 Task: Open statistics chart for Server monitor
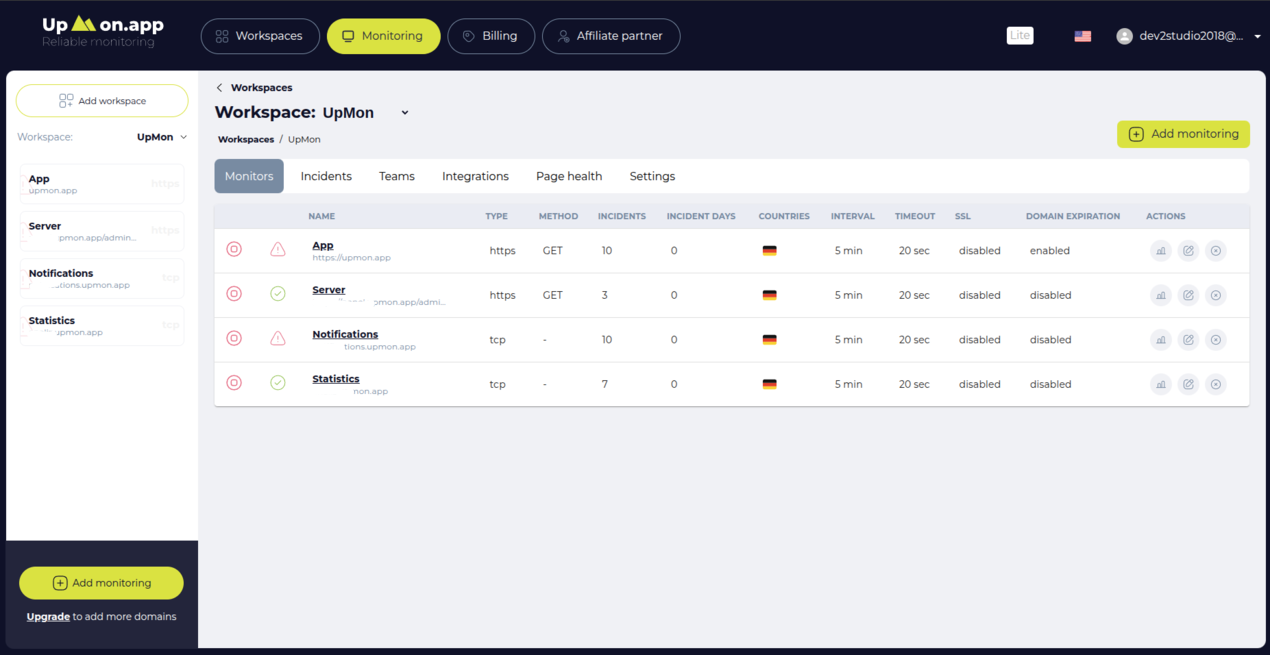pyautogui.click(x=1161, y=295)
